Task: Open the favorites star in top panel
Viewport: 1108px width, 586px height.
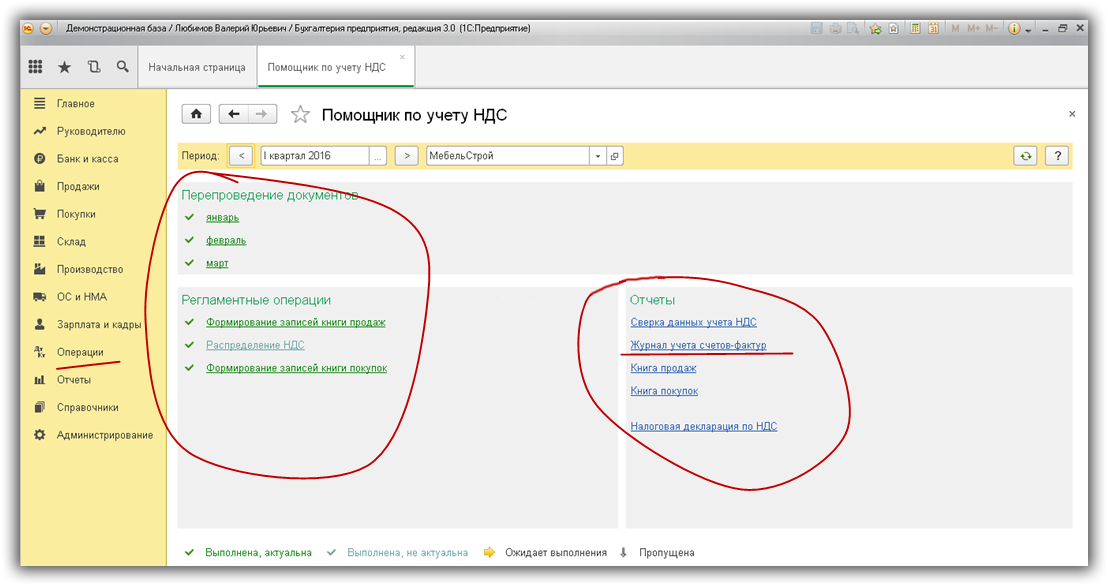Action: [64, 67]
